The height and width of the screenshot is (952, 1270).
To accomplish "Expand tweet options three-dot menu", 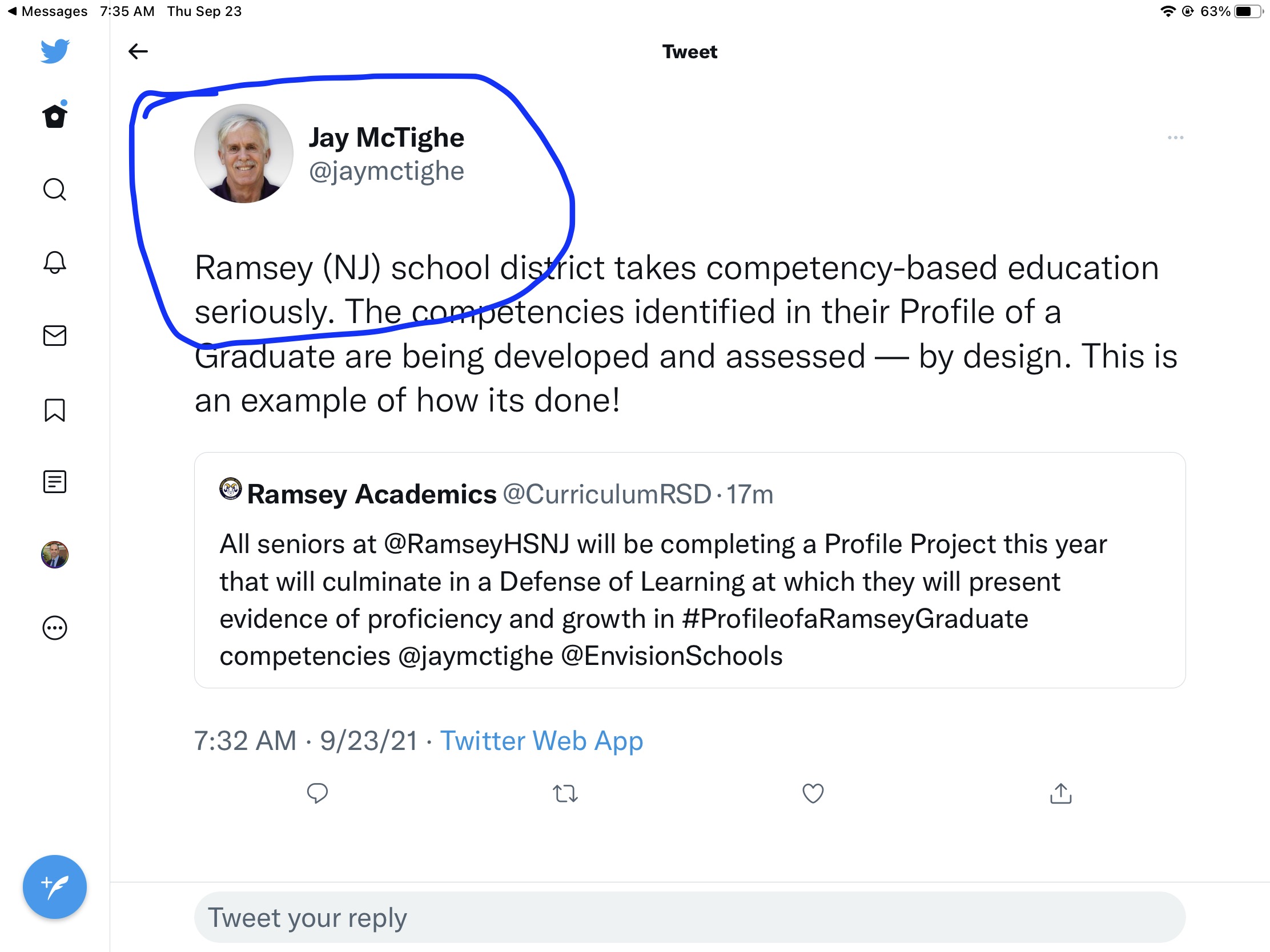I will pyautogui.click(x=1175, y=138).
